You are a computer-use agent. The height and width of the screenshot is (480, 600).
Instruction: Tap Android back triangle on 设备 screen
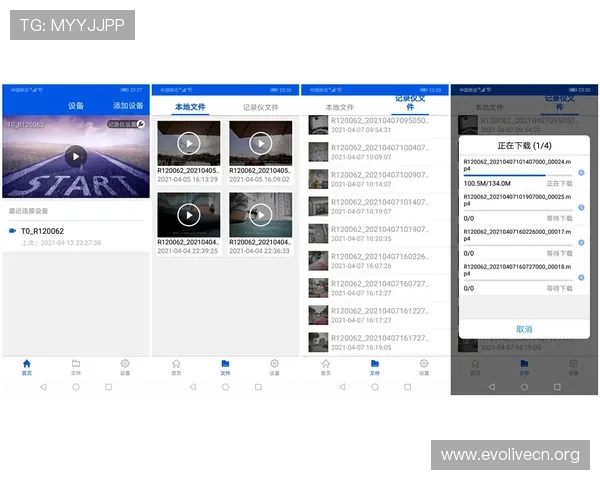43,387
